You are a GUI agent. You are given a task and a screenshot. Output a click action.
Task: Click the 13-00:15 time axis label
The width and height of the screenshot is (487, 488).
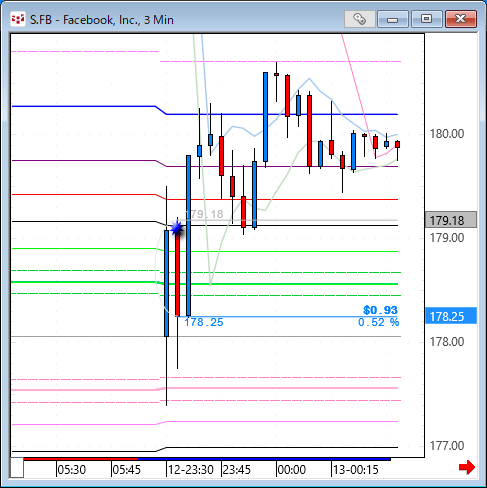(x=356, y=470)
